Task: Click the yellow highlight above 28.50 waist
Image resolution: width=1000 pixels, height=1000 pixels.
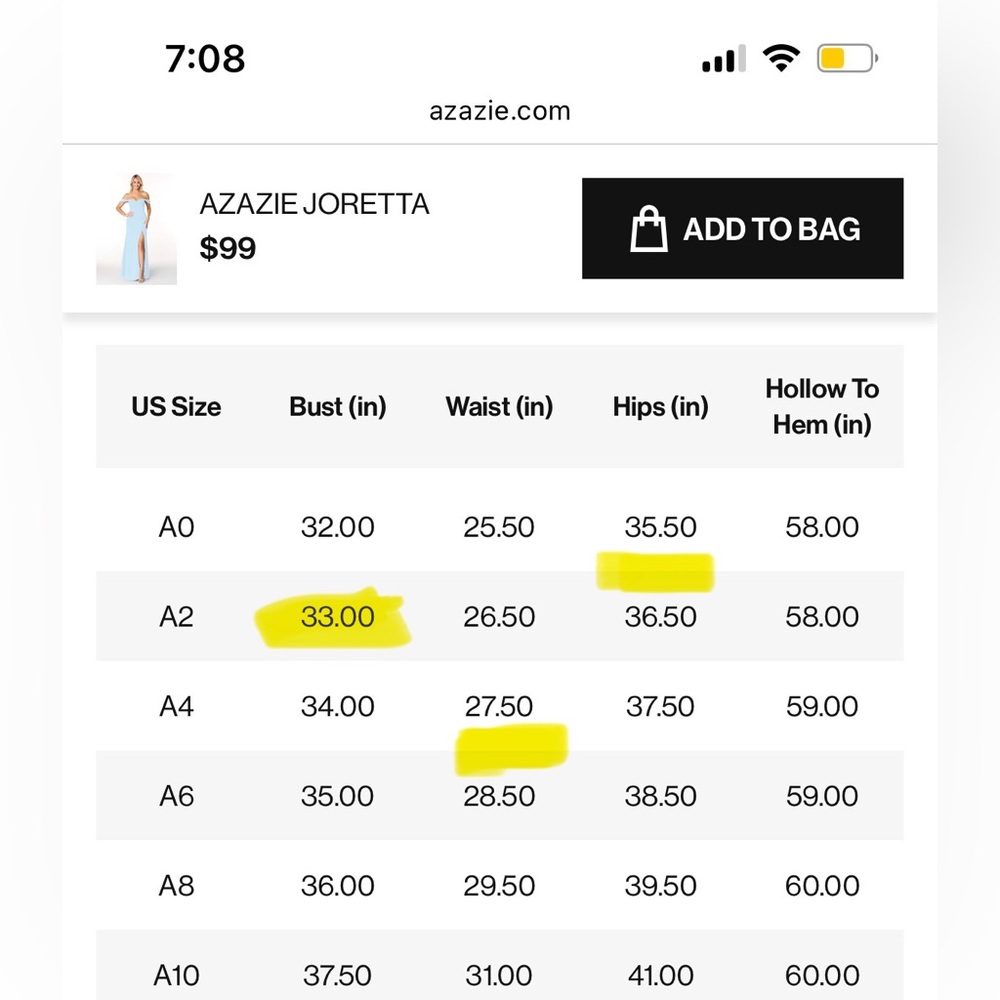Action: point(511,749)
